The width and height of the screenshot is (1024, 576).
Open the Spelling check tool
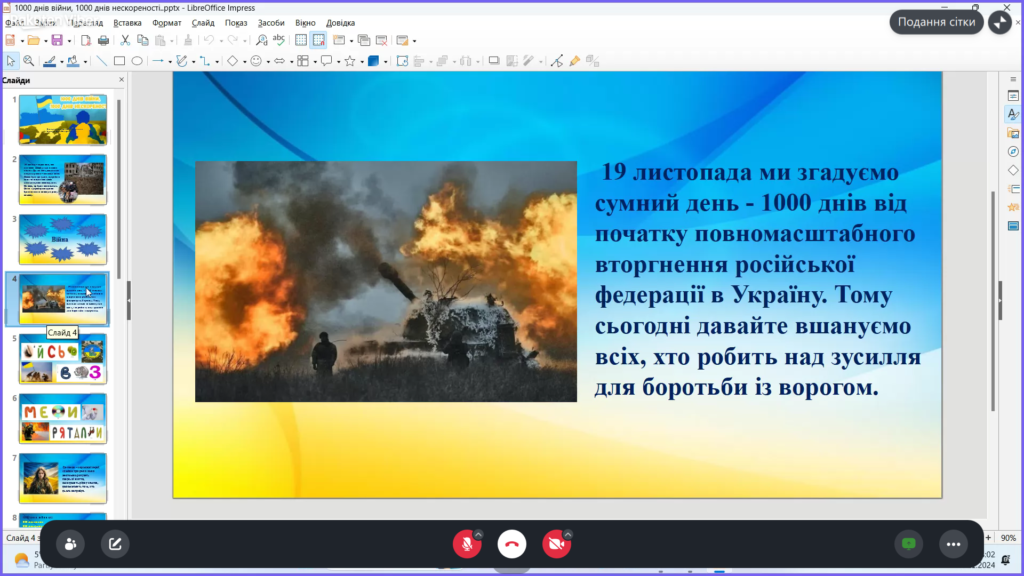279,40
